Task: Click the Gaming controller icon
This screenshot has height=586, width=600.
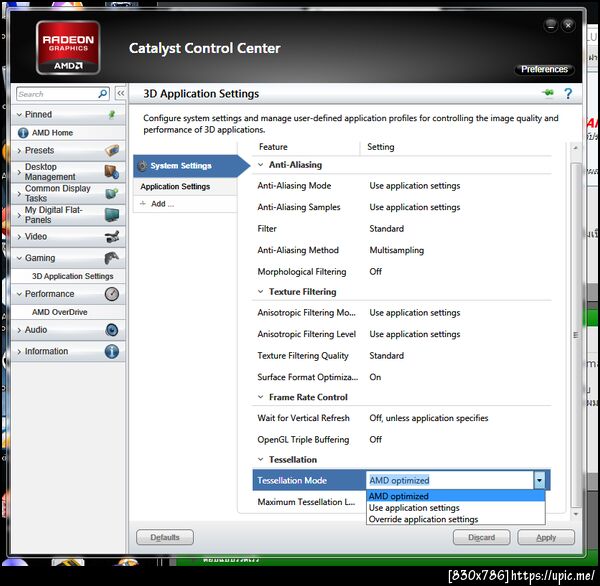Action: tap(112, 258)
